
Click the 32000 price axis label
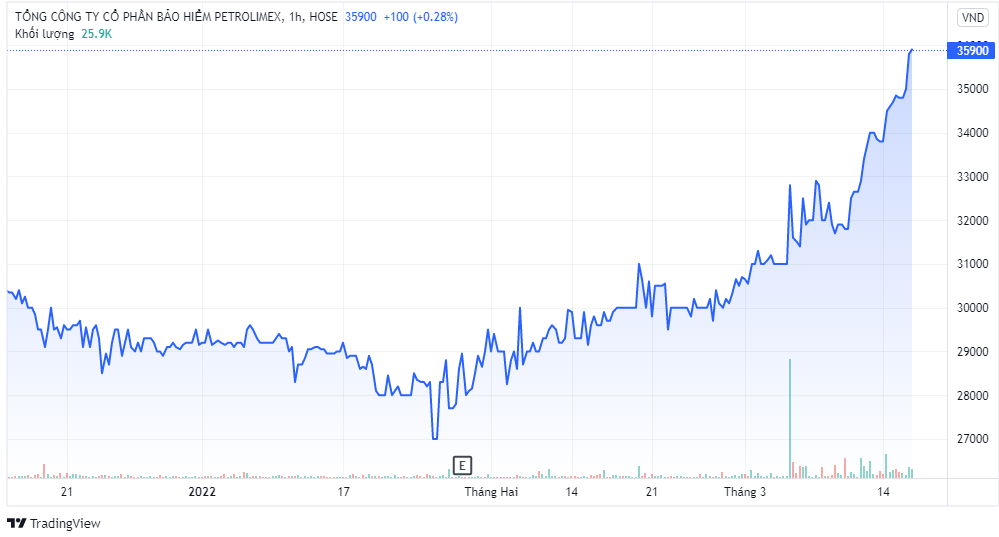point(972,220)
